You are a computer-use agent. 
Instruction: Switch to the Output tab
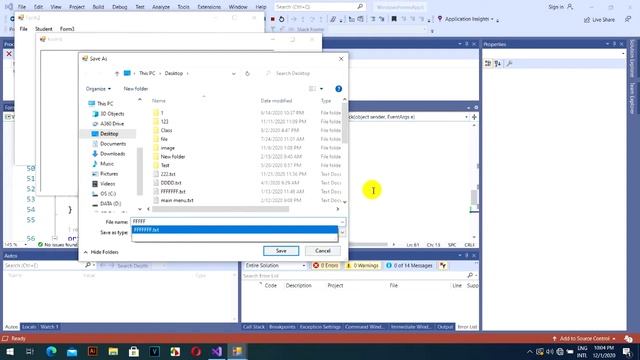pos(445,327)
